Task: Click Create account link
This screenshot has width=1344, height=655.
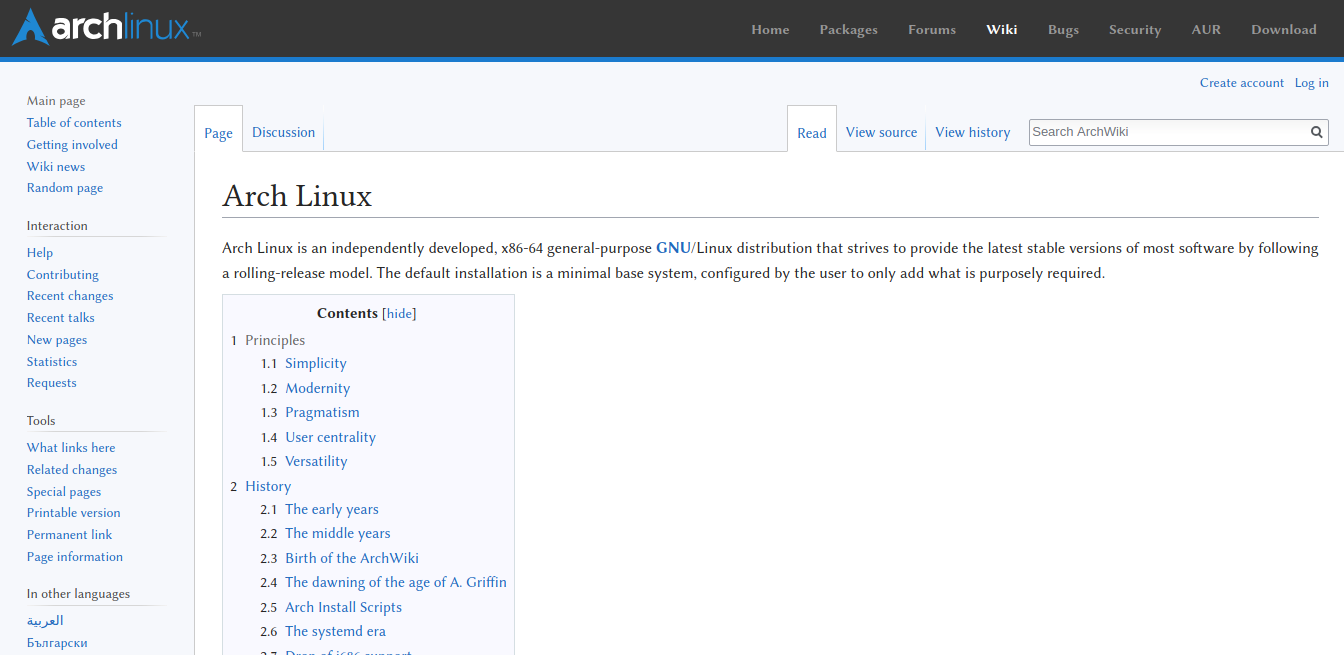Action: point(1241,83)
